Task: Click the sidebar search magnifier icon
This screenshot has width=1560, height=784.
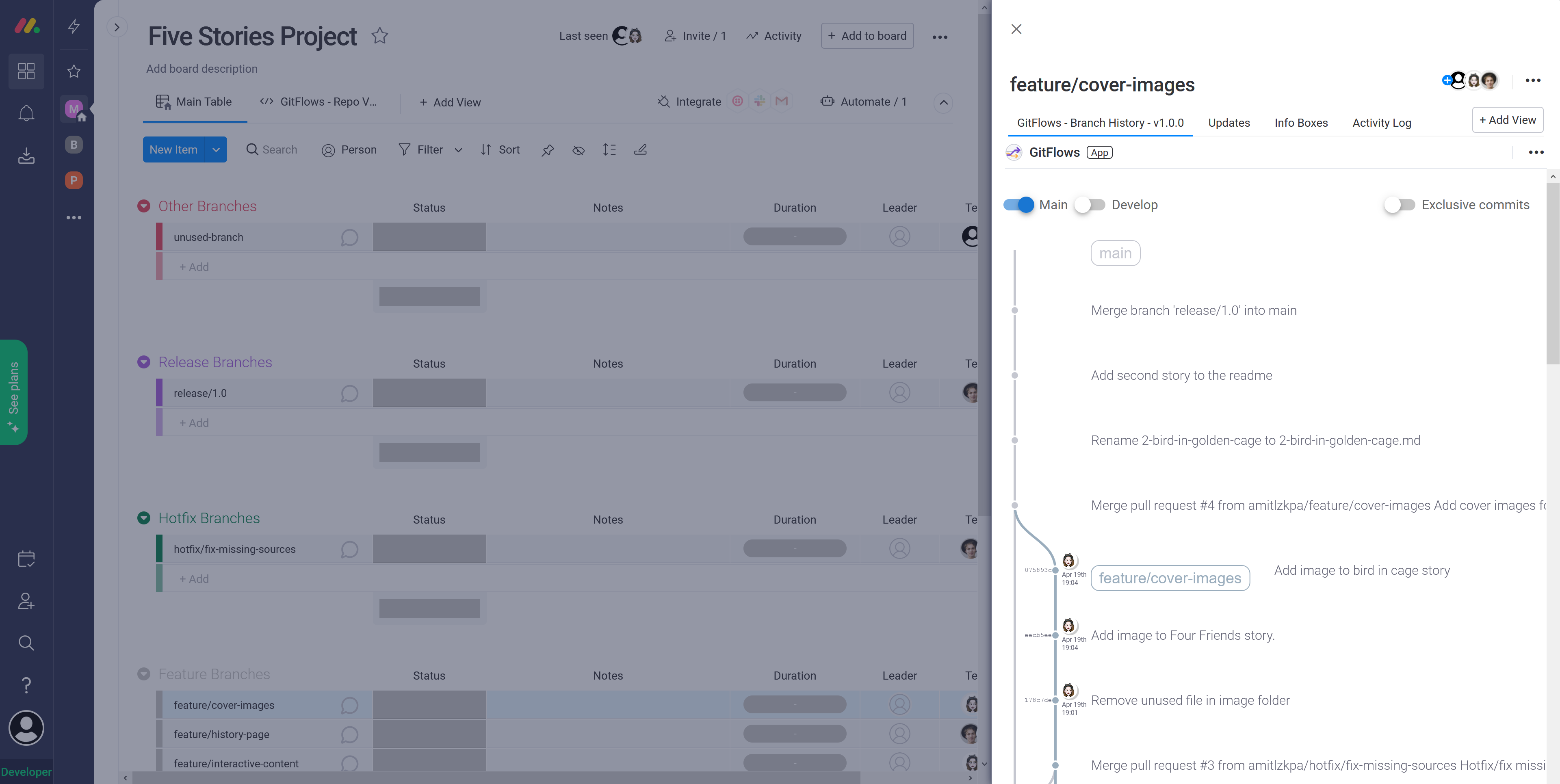Action: coord(26,643)
